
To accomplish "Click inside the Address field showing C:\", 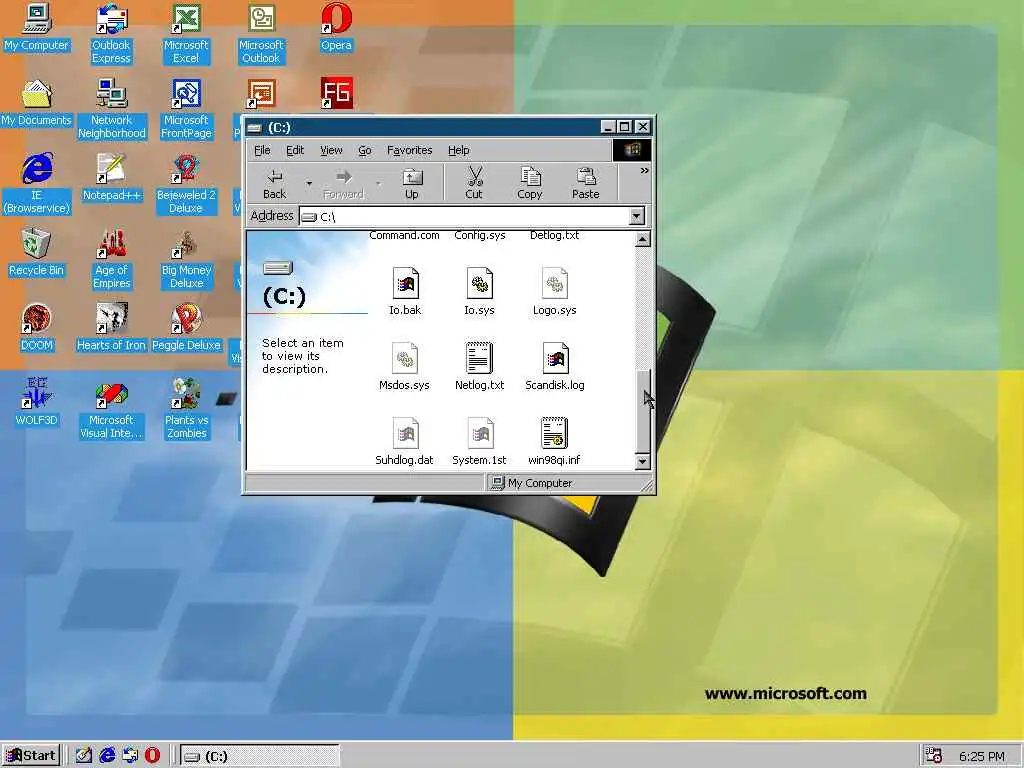I will [464, 216].
